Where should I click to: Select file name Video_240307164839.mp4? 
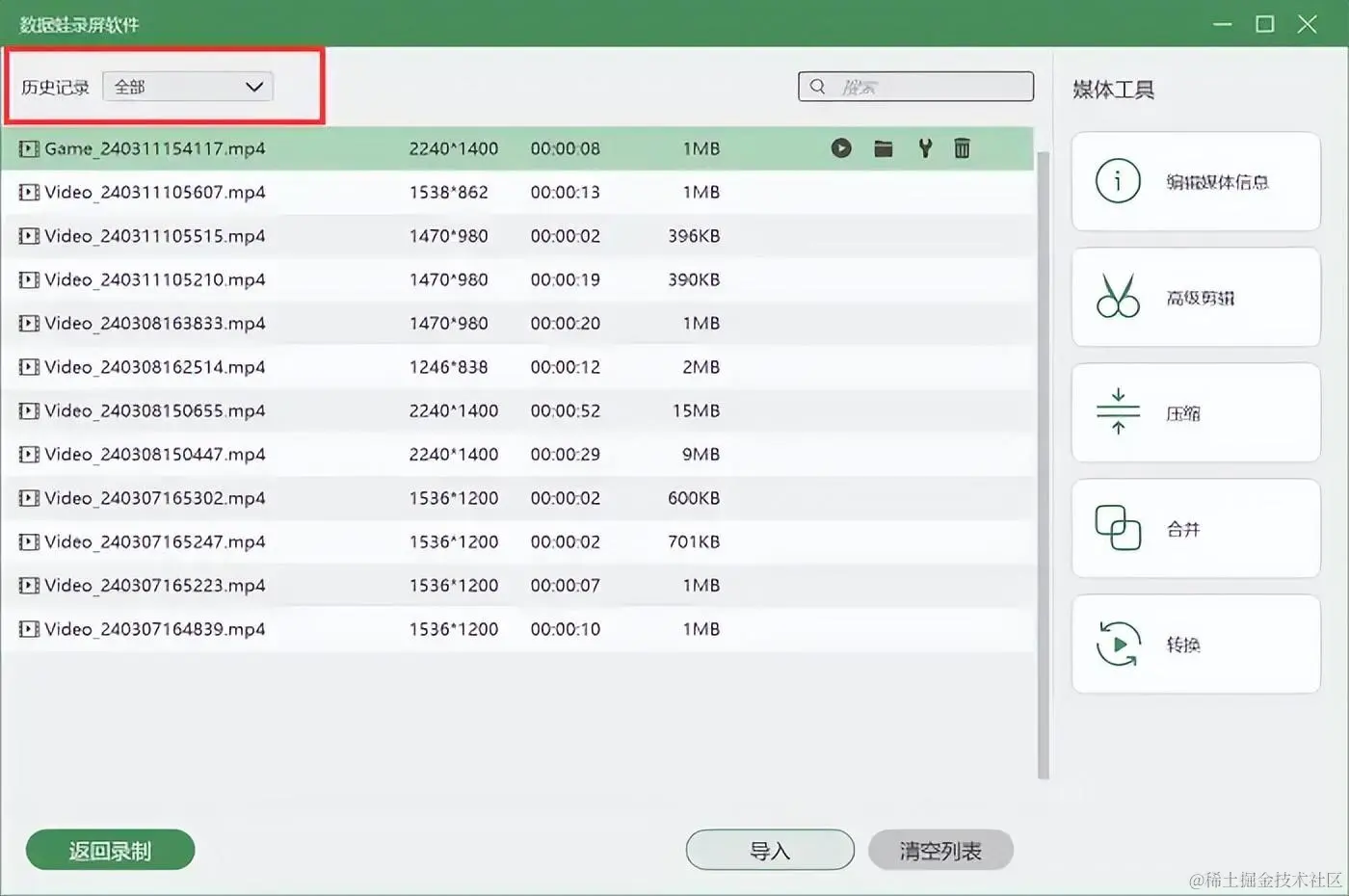coord(155,629)
